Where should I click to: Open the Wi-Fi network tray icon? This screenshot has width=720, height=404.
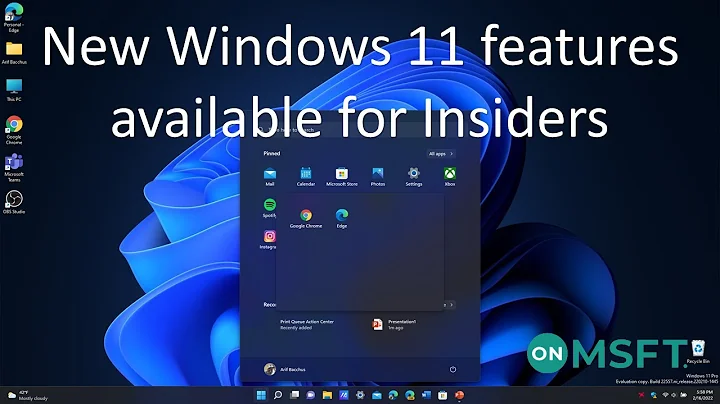[x=665, y=395]
